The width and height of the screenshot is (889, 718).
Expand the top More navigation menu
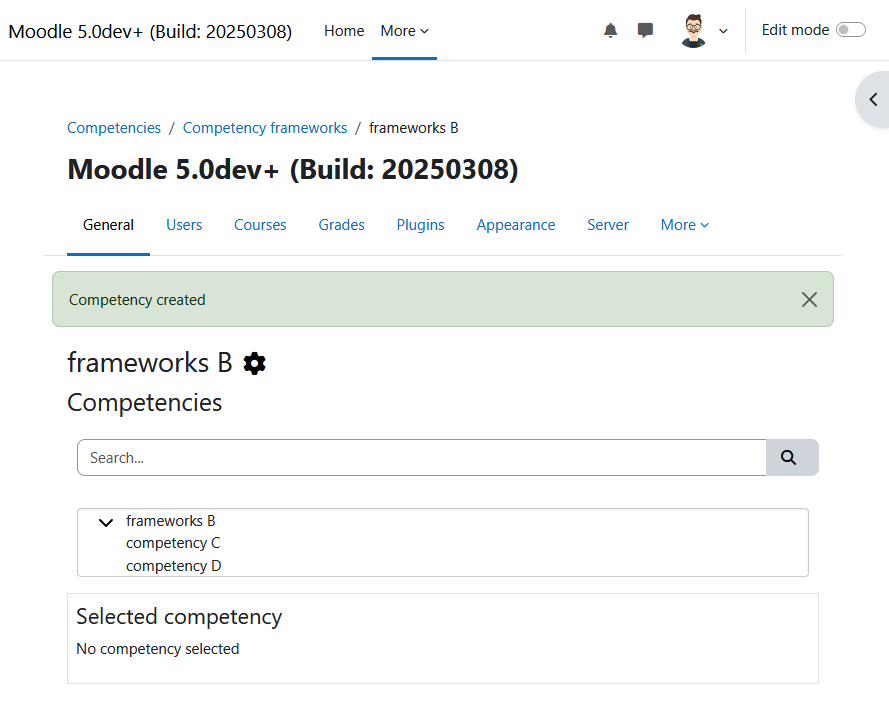click(x=404, y=31)
